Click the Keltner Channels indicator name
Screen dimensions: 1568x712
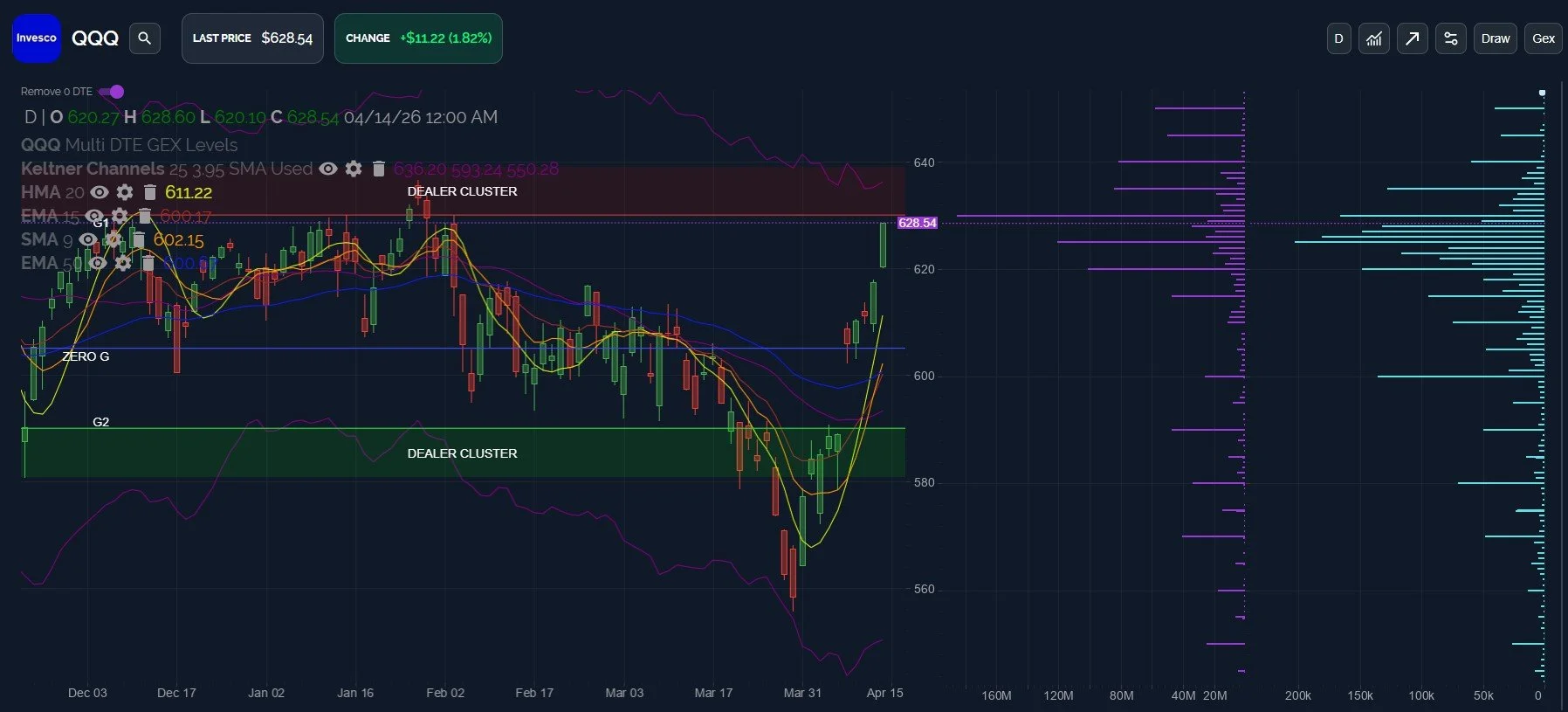(x=93, y=169)
